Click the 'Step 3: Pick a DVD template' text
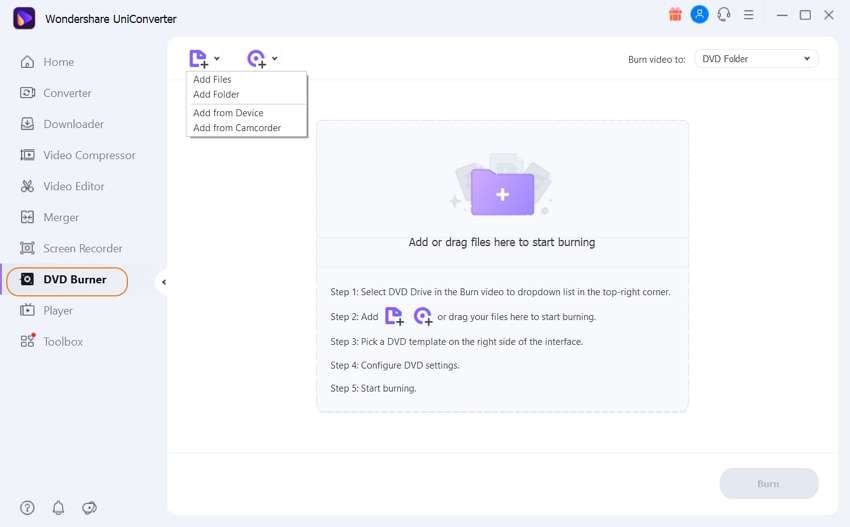The width and height of the screenshot is (850, 527). (x=456, y=342)
